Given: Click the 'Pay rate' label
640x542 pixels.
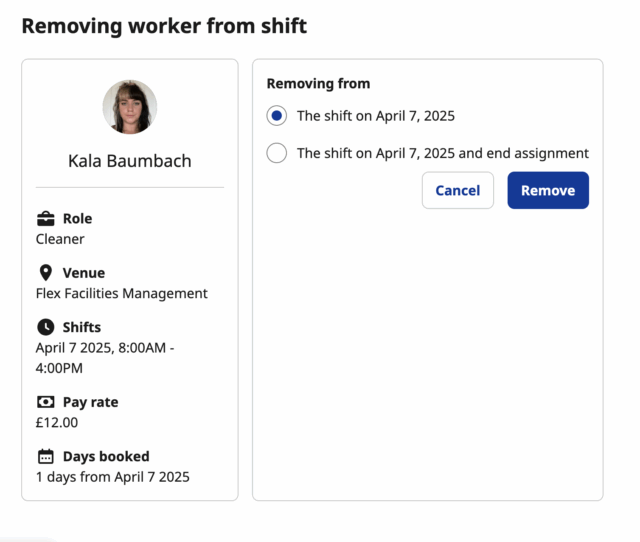Looking at the screenshot, I should (x=91, y=402).
